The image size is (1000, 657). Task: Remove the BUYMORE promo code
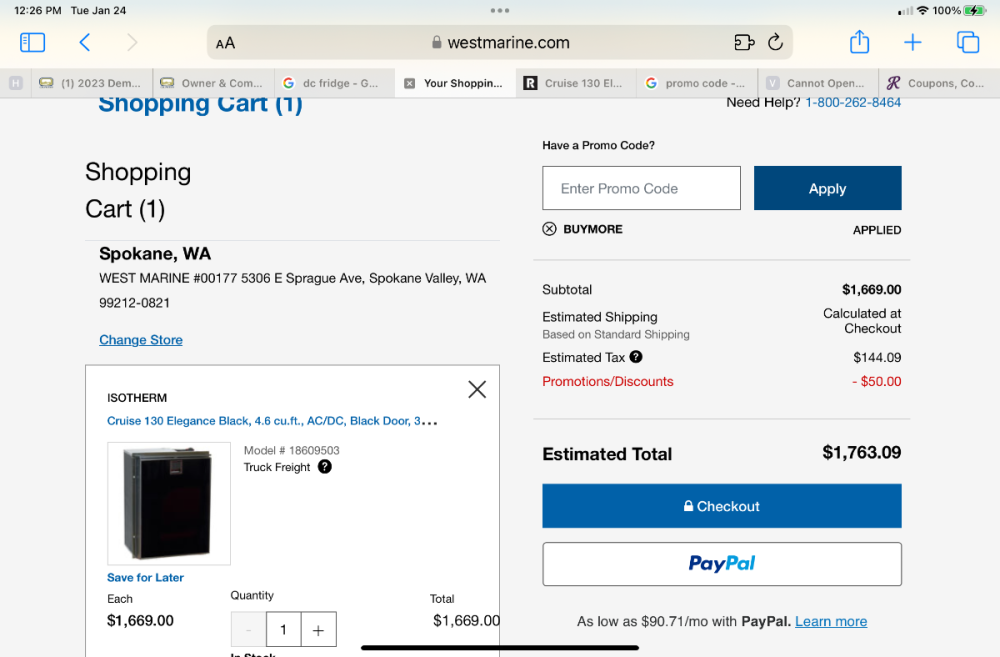[x=549, y=229]
